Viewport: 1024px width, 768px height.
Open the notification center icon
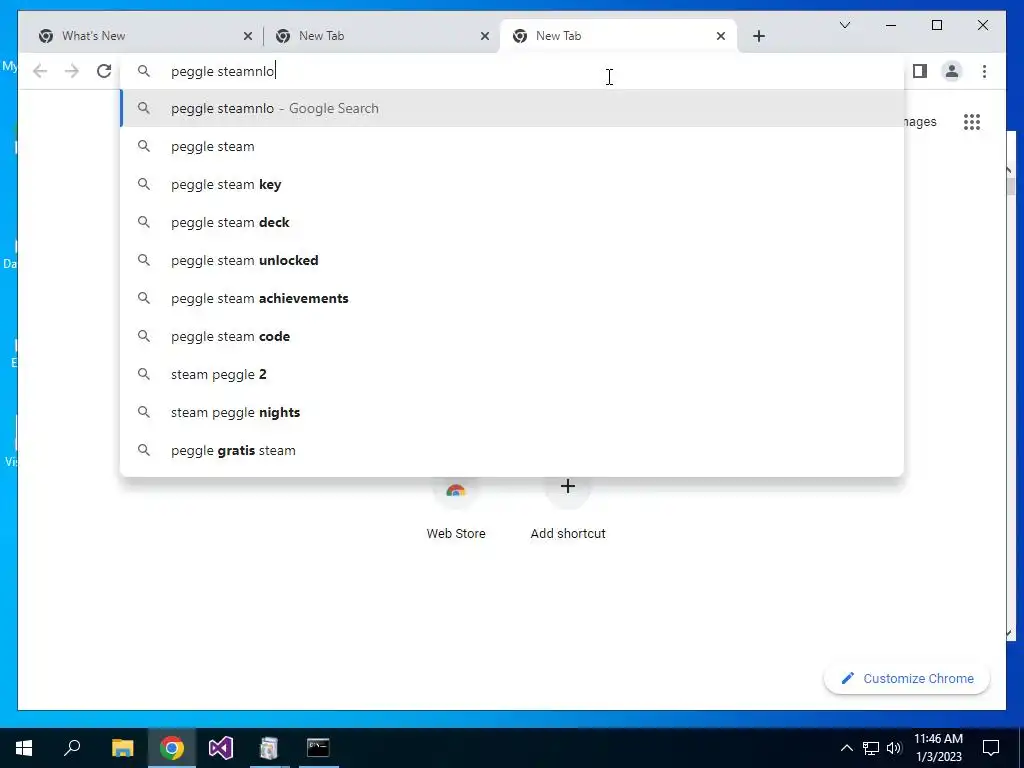(x=991, y=748)
